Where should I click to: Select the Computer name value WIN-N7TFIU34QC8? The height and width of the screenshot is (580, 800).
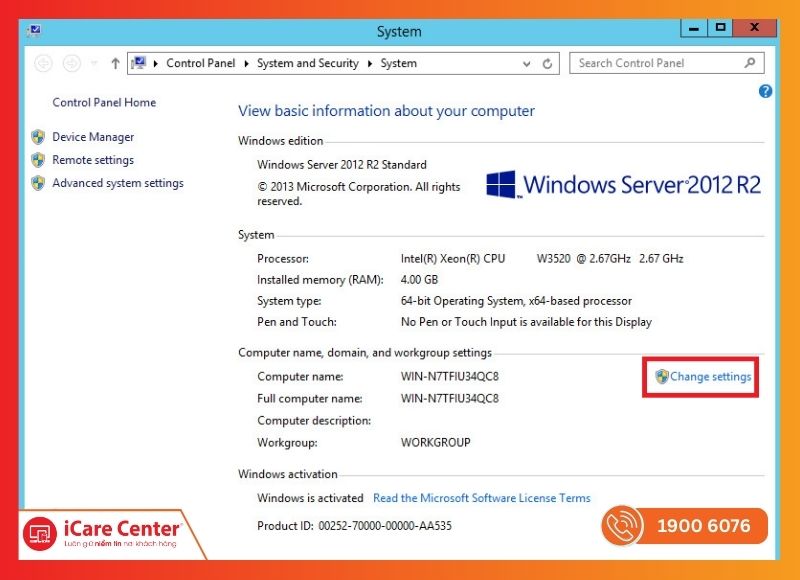tap(449, 376)
